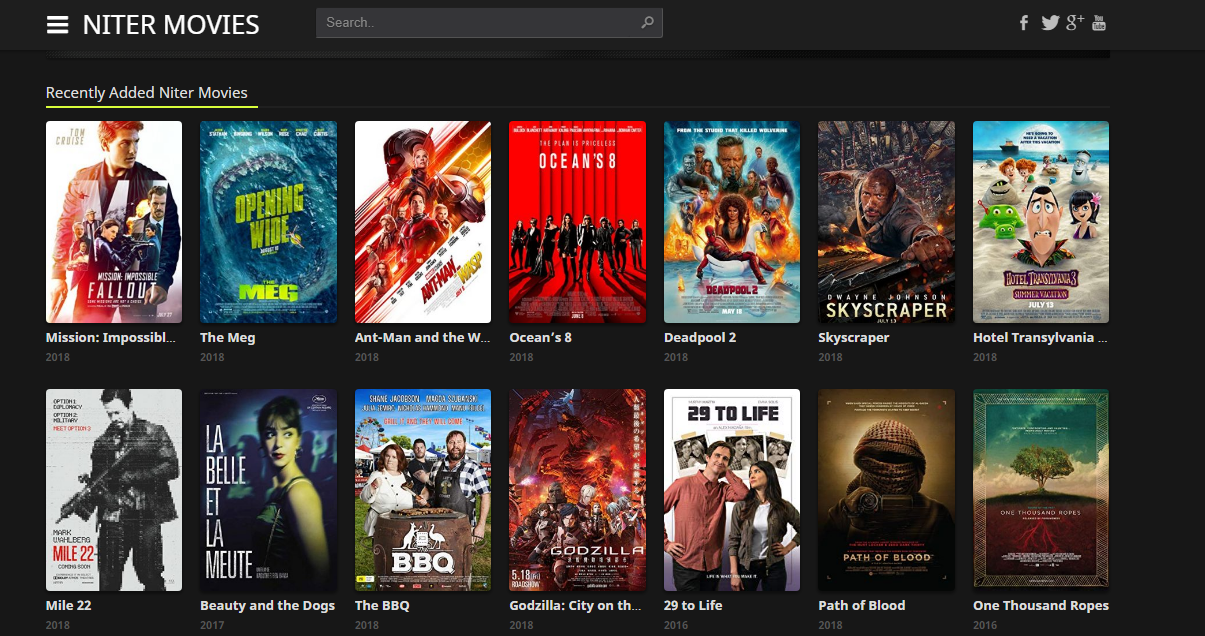Viewport: 1205px width, 636px height.
Task: Open the Ocean's 8 poster
Action: click(577, 222)
